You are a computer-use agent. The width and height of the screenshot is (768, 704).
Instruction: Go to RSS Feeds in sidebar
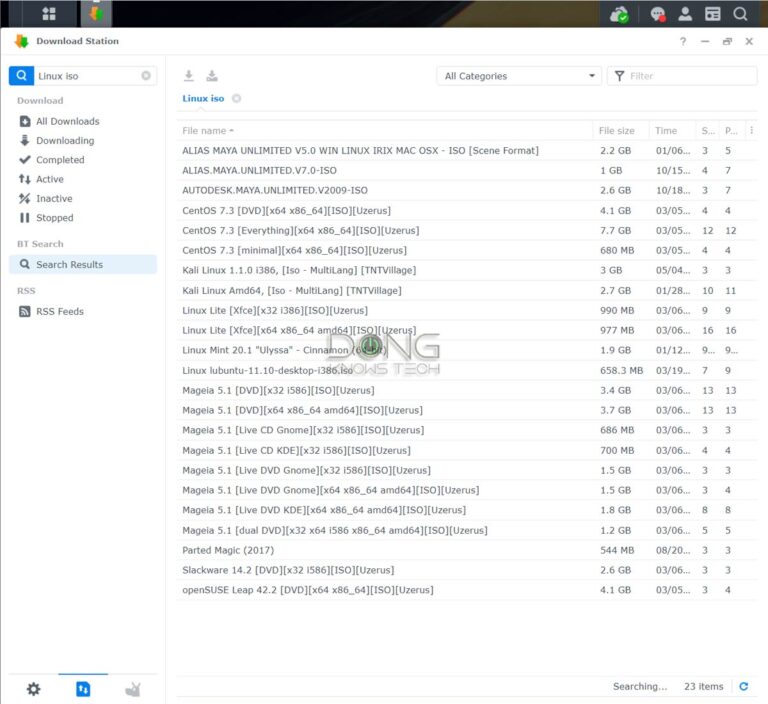[x=59, y=312]
